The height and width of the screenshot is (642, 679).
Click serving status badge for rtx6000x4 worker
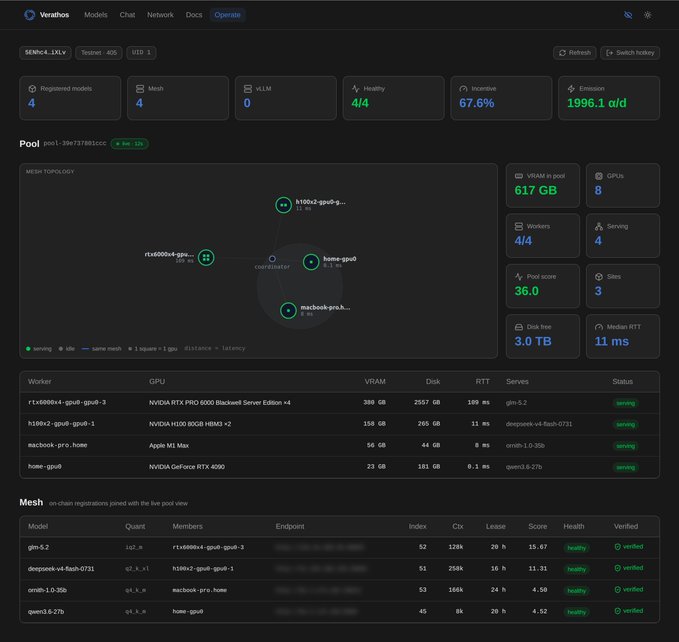pyautogui.click(x=625, y=403)
